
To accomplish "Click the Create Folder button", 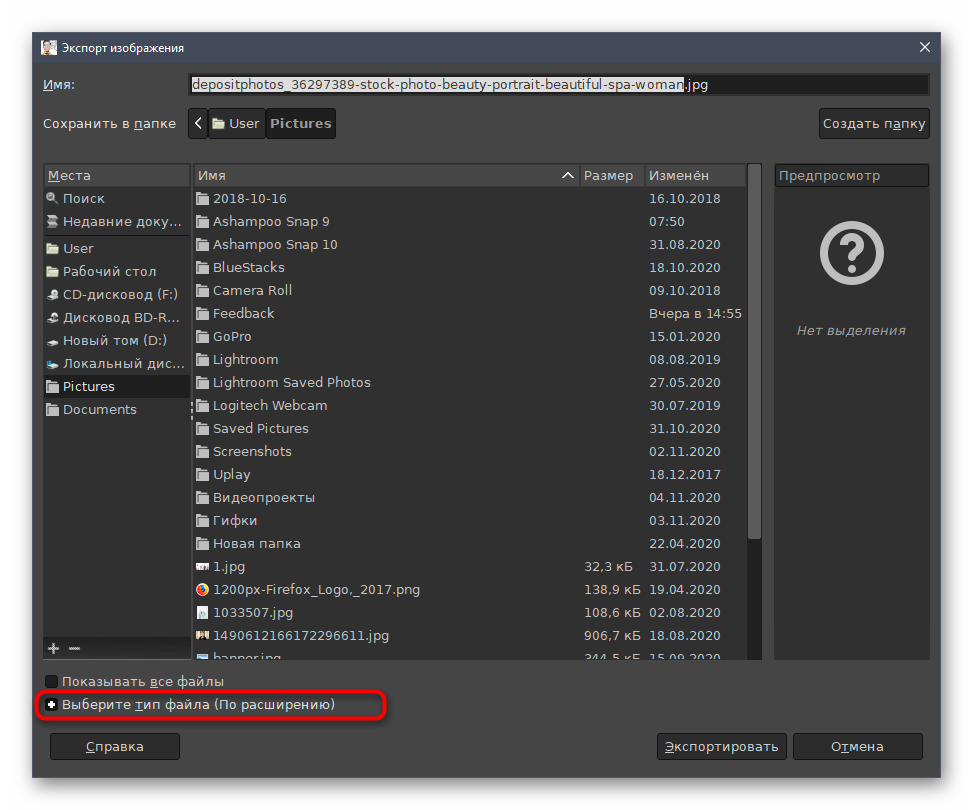I will (x=874, y=124).
